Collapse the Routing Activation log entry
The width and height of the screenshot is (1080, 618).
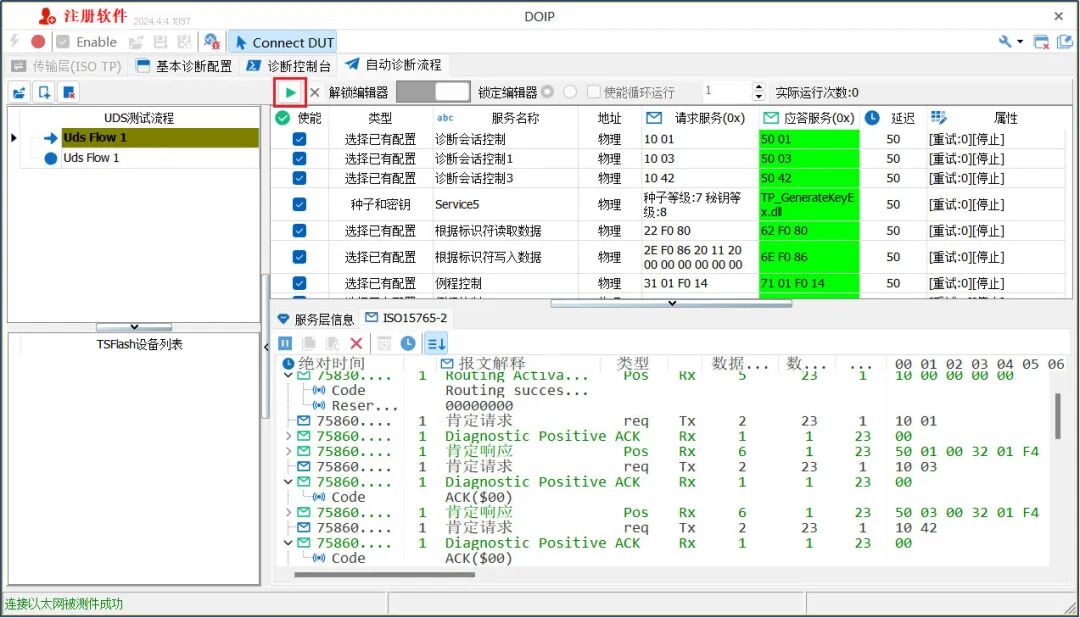[288, 377]
